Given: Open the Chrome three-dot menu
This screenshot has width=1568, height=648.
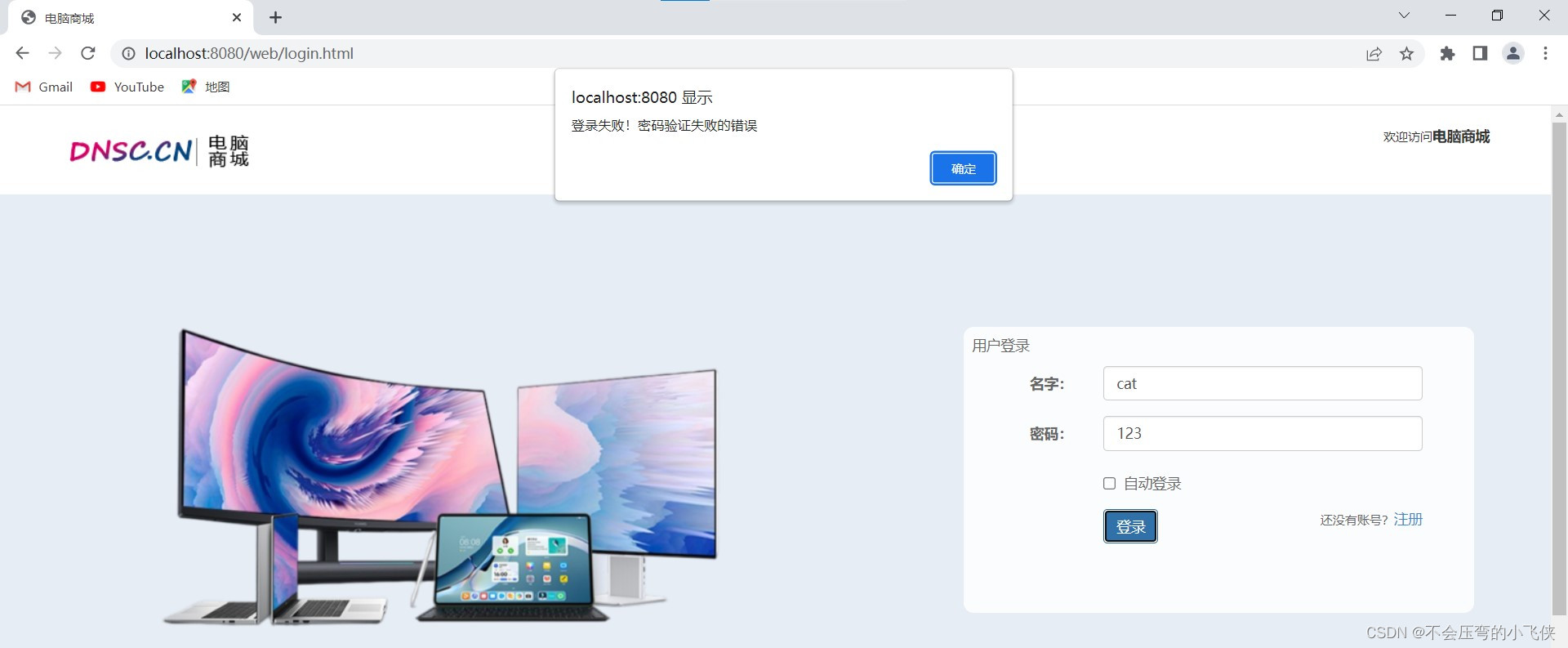Looking at the screenshot, I should pyautogui.click(x=1545, y=54).
